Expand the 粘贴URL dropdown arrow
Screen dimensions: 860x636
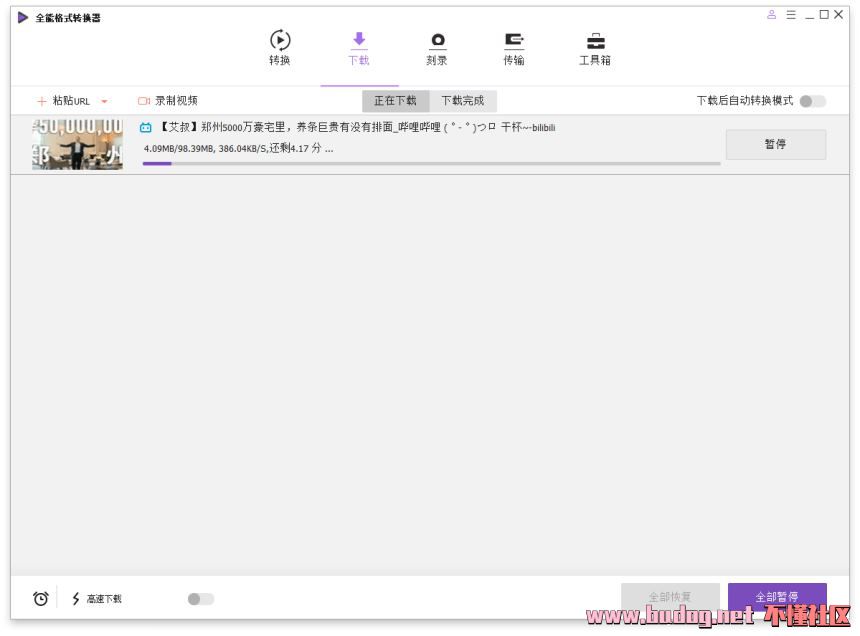tap(104, 101)
